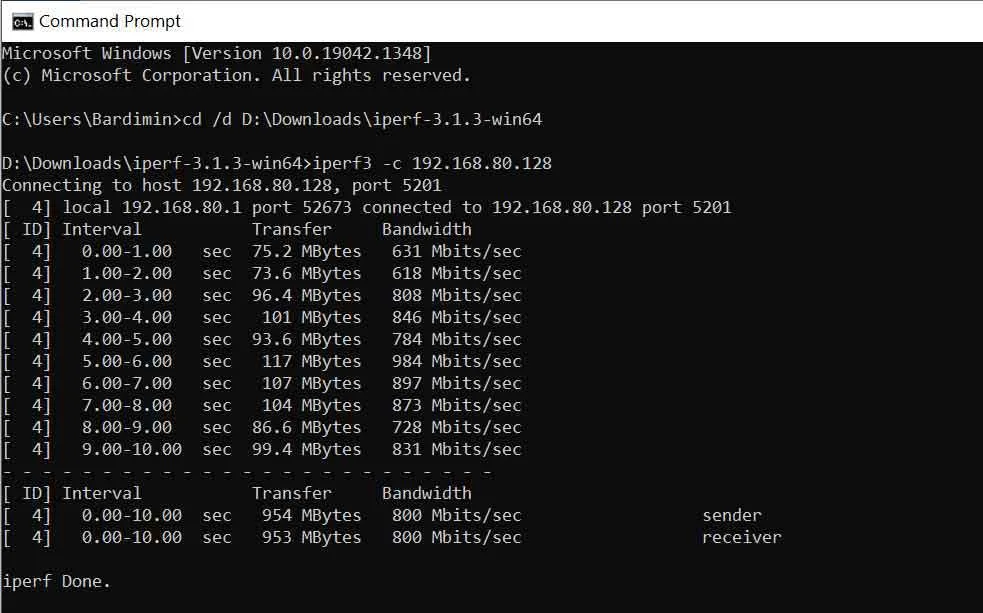Click the Command Prompt window title text
983x613 pixels.
coord(110,21)
